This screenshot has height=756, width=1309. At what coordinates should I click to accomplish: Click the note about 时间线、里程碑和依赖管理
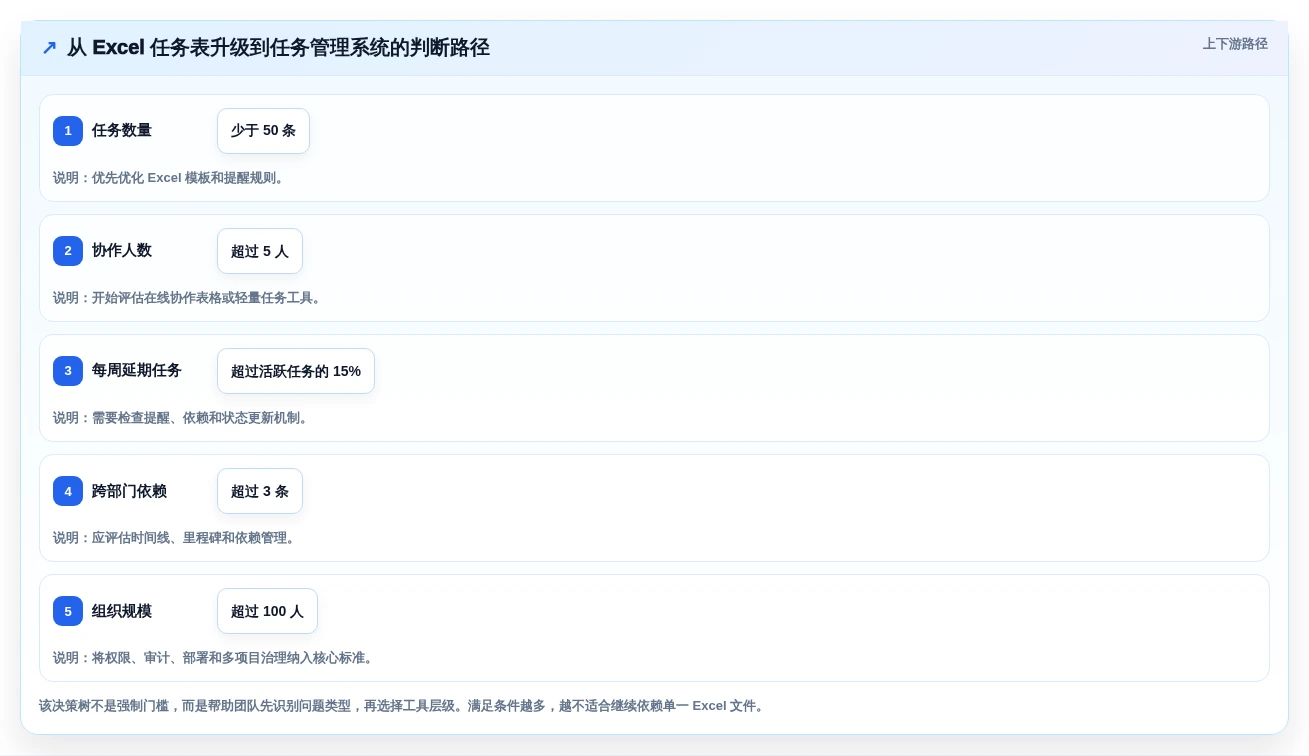tap(176, 538)
